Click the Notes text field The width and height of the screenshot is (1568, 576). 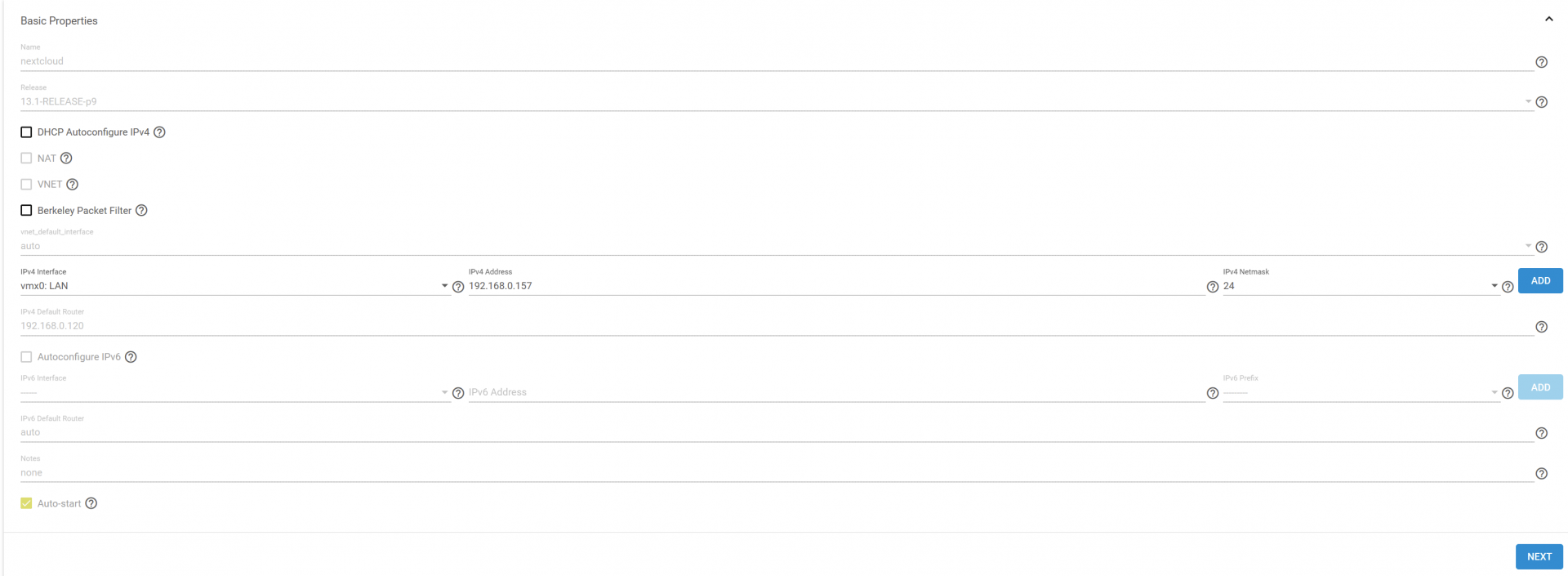point(777,473)
